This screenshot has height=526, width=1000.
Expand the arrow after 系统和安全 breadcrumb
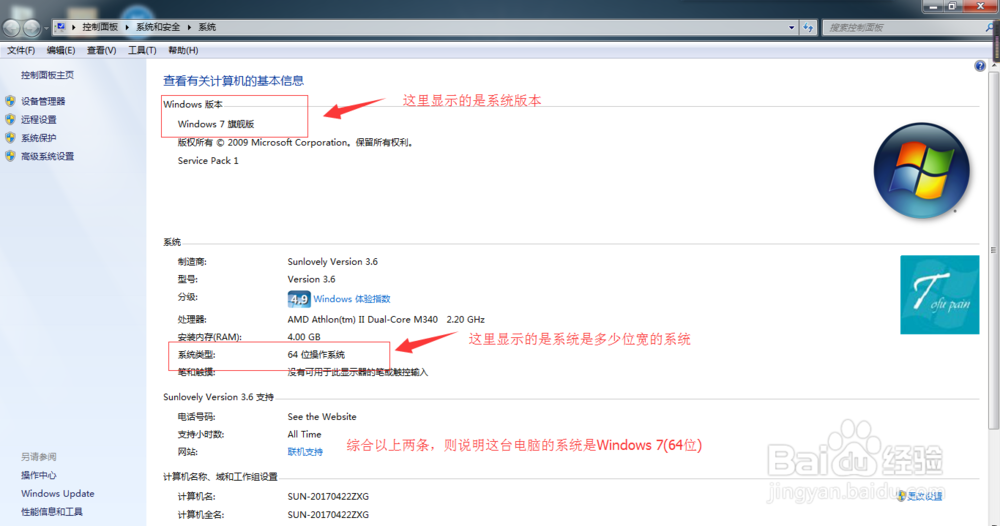(189, 27)
